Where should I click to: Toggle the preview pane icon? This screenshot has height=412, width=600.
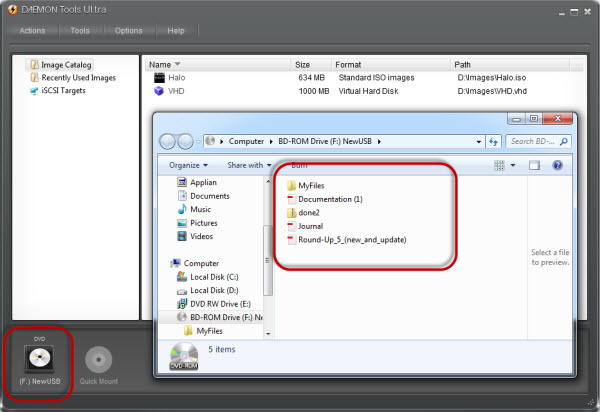(534, 165)
